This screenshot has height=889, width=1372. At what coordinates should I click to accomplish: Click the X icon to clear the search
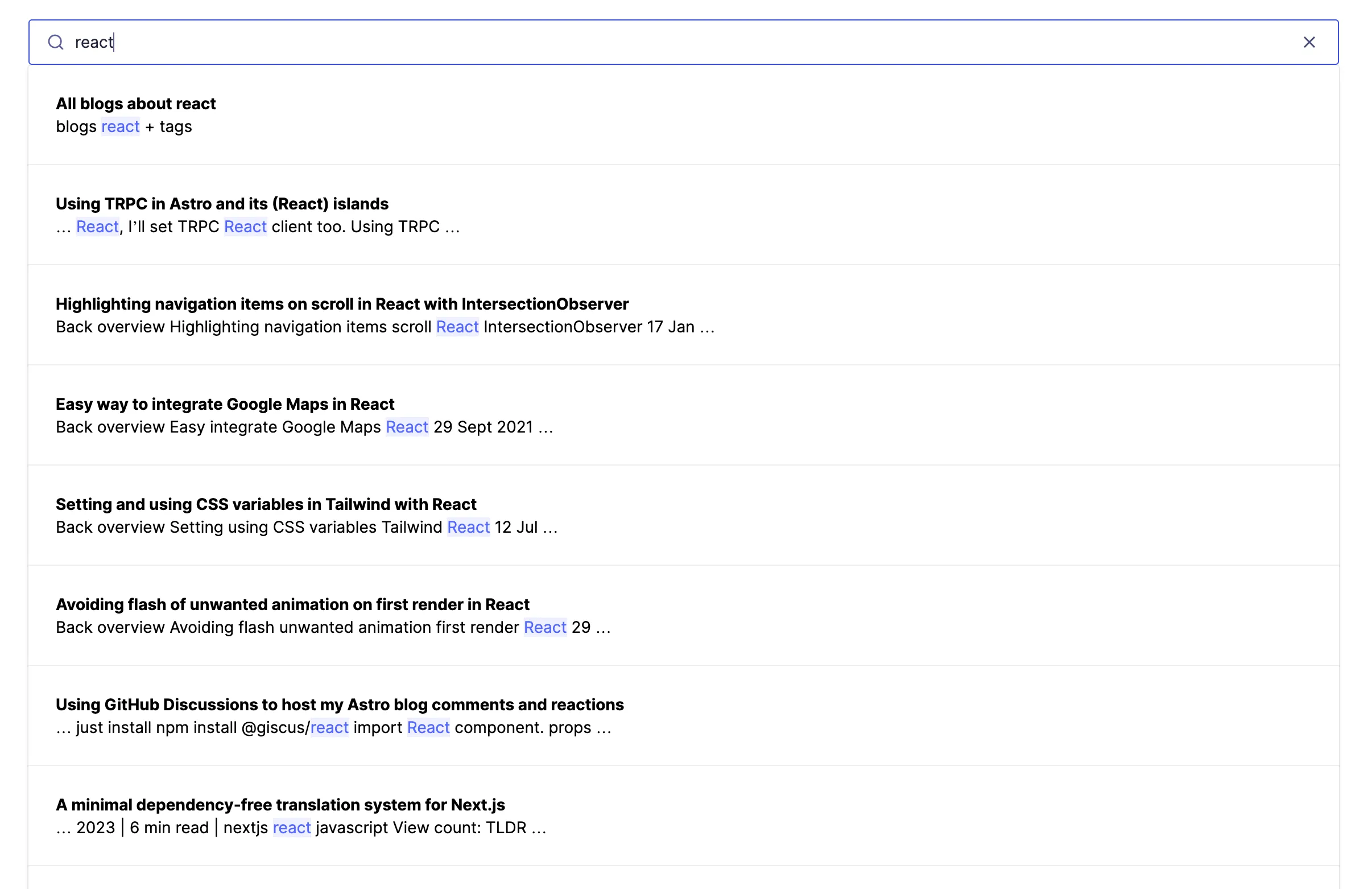click(1309, 42)
